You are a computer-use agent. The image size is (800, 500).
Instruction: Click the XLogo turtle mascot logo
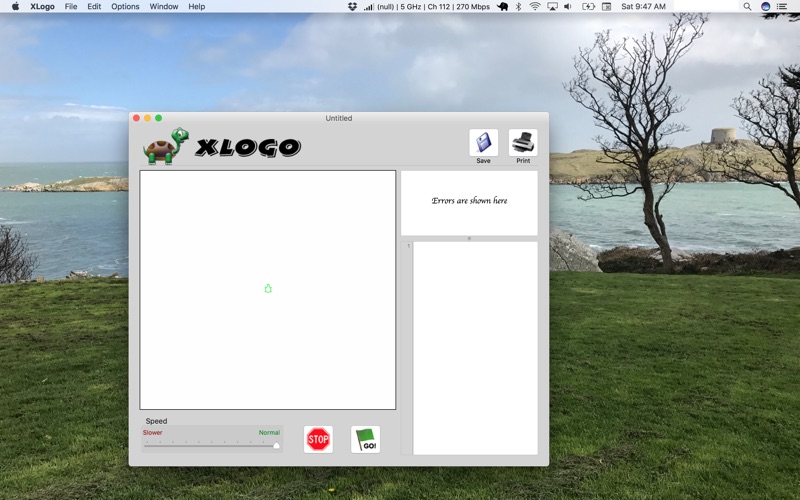click(x=166, y=146)
